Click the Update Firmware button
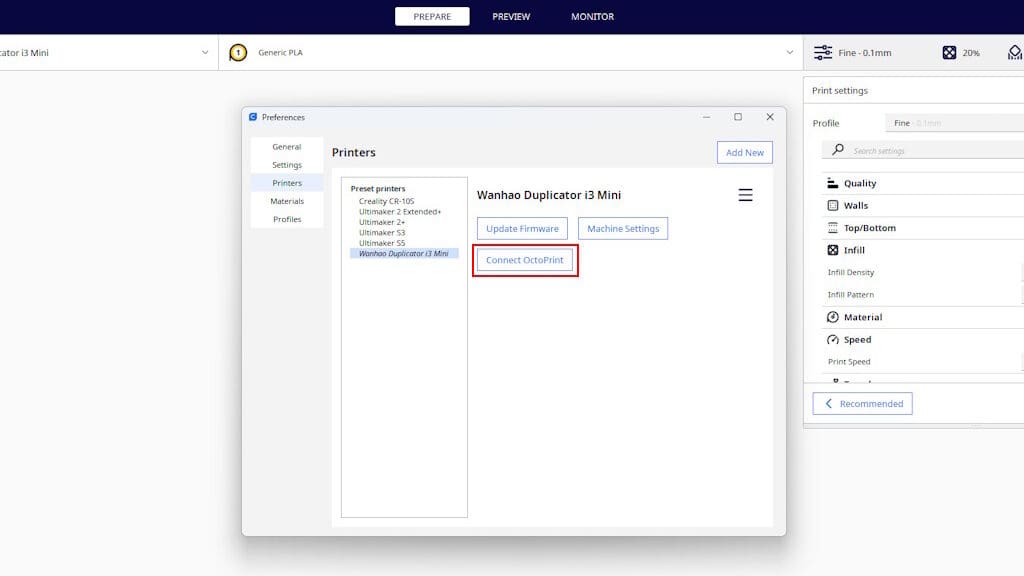1024x576 pixels. tap(522, 229)
